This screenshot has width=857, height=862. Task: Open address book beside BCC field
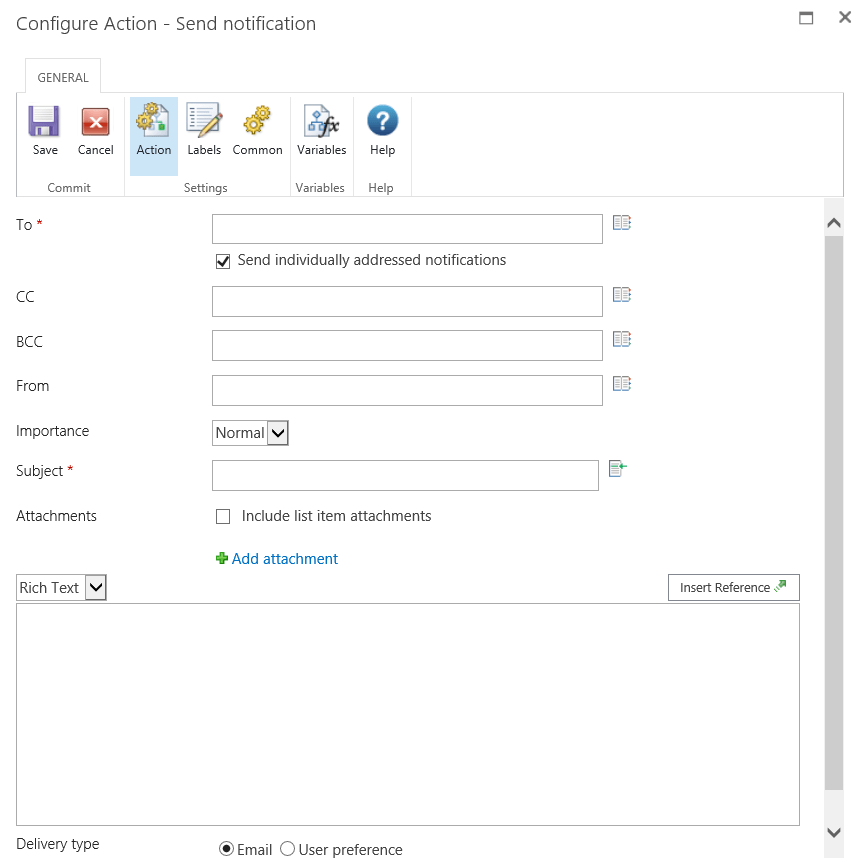(x=622, y=339)
